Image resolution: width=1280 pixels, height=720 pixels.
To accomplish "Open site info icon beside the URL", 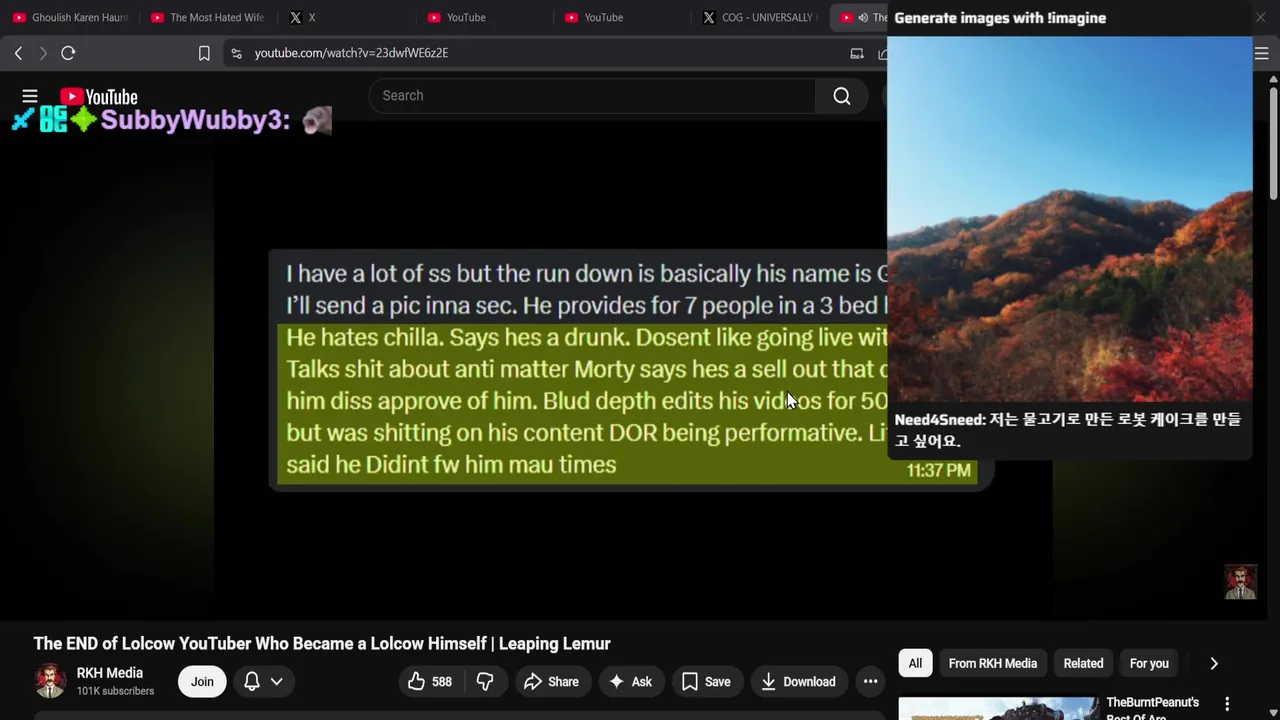I will pos(236,53).
